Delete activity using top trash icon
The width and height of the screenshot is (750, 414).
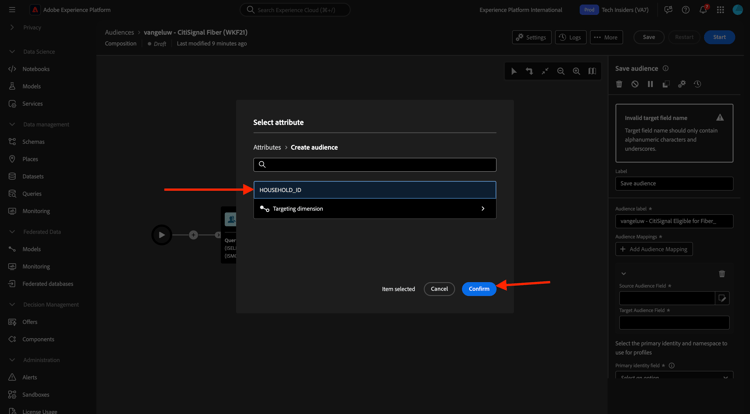pos(619,84)
